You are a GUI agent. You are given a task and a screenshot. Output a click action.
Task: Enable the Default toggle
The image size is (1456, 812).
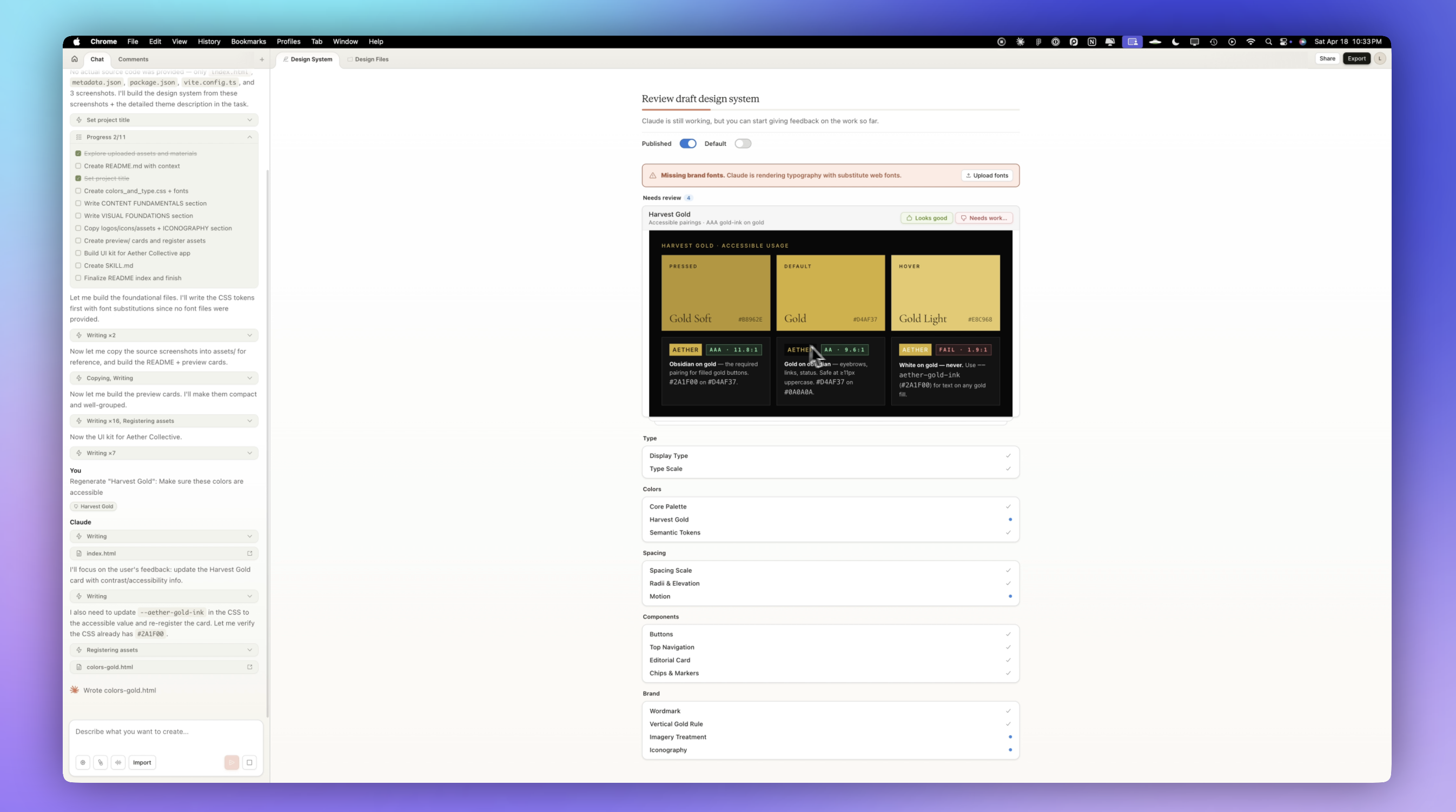(742, 143)
